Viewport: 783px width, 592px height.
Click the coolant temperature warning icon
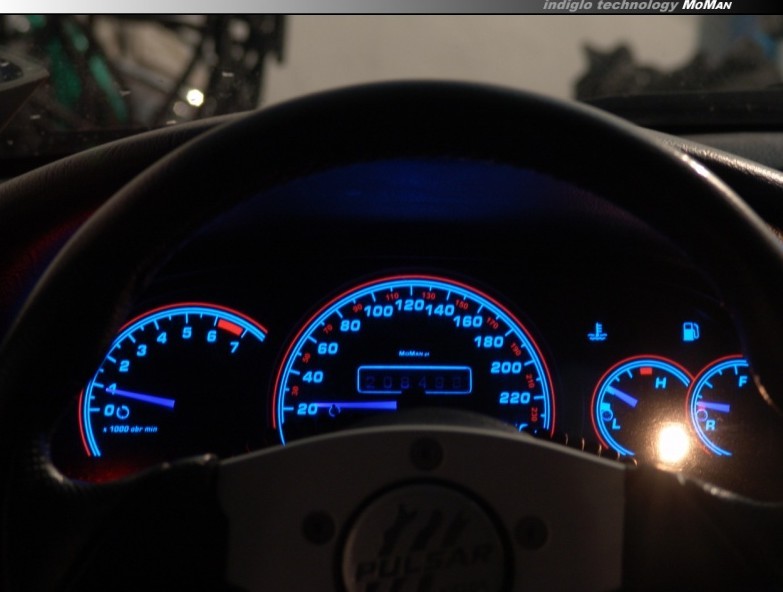tap(597, 332)
